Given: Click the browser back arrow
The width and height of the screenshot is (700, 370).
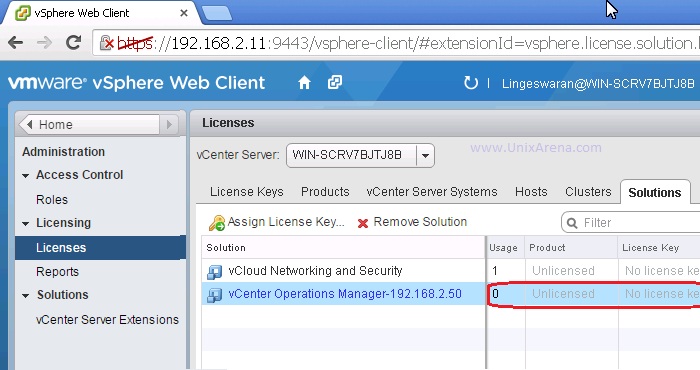Looking at the screenshot, I should pyautogui.click(x=15, y=43).
